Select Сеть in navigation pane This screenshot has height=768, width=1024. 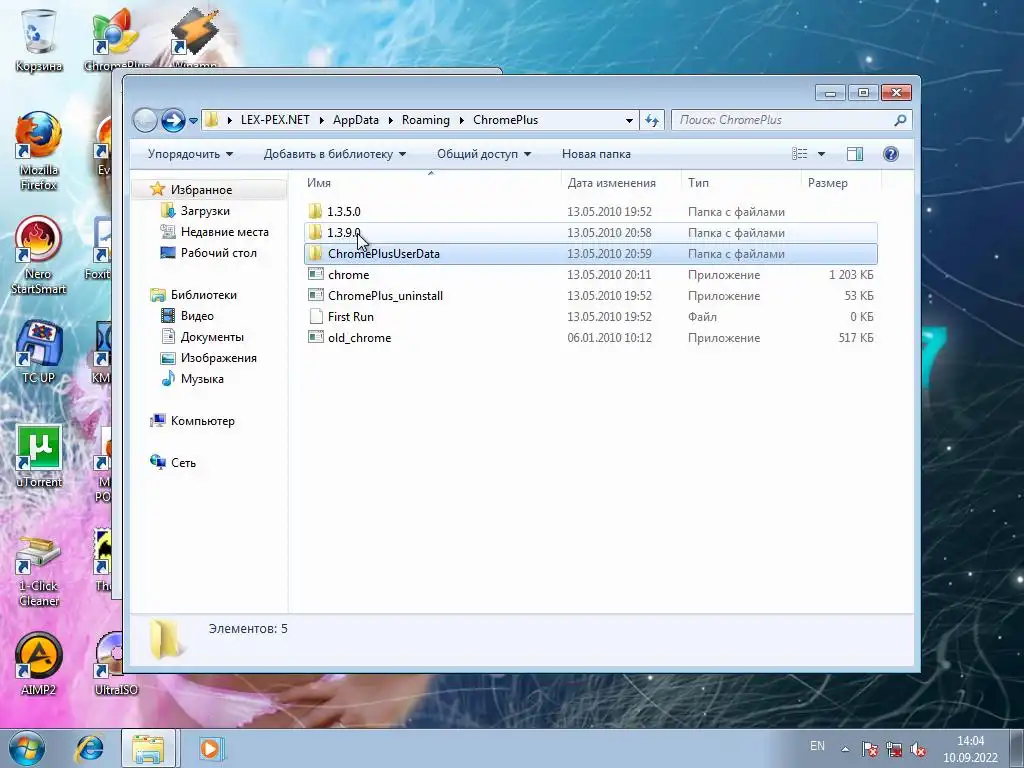tap(183, 463)
